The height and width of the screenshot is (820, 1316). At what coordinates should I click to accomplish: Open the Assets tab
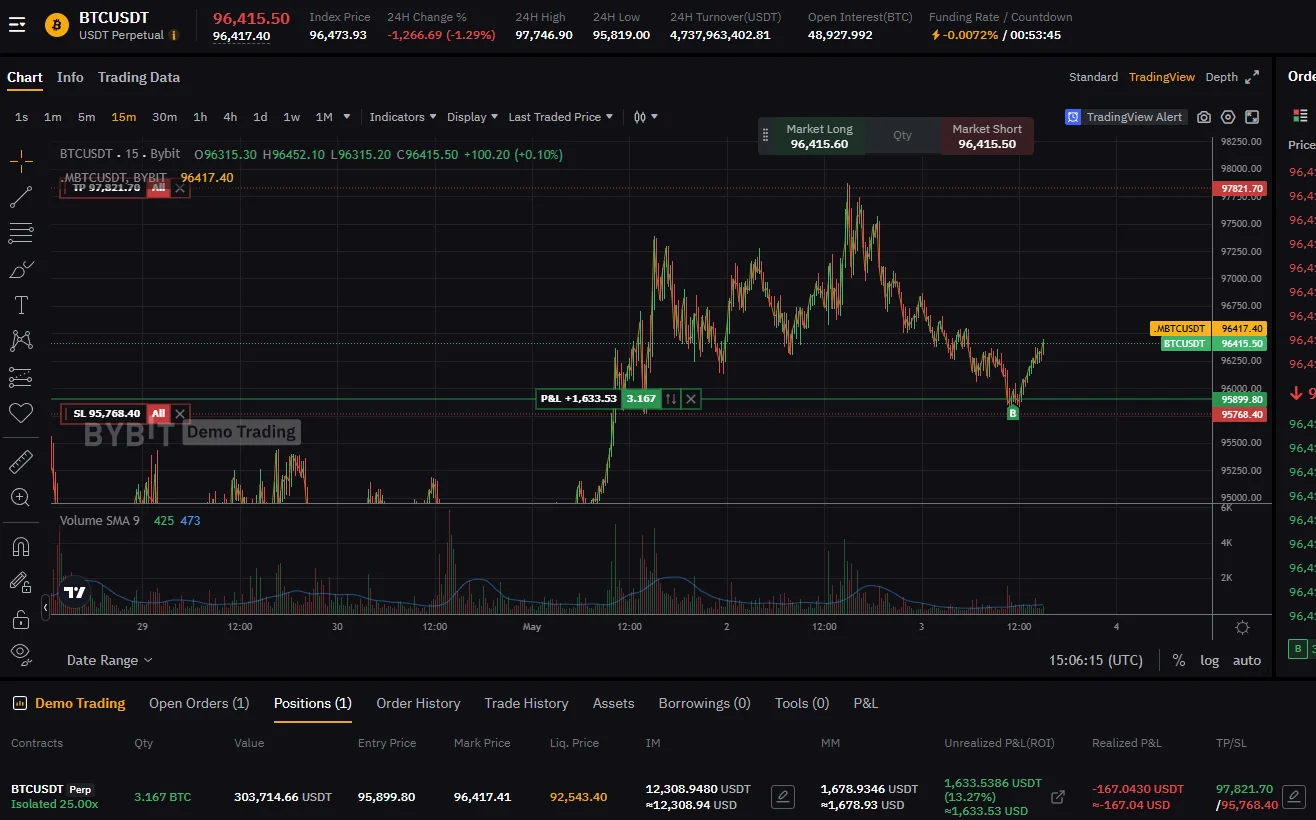tap(613, 703)
